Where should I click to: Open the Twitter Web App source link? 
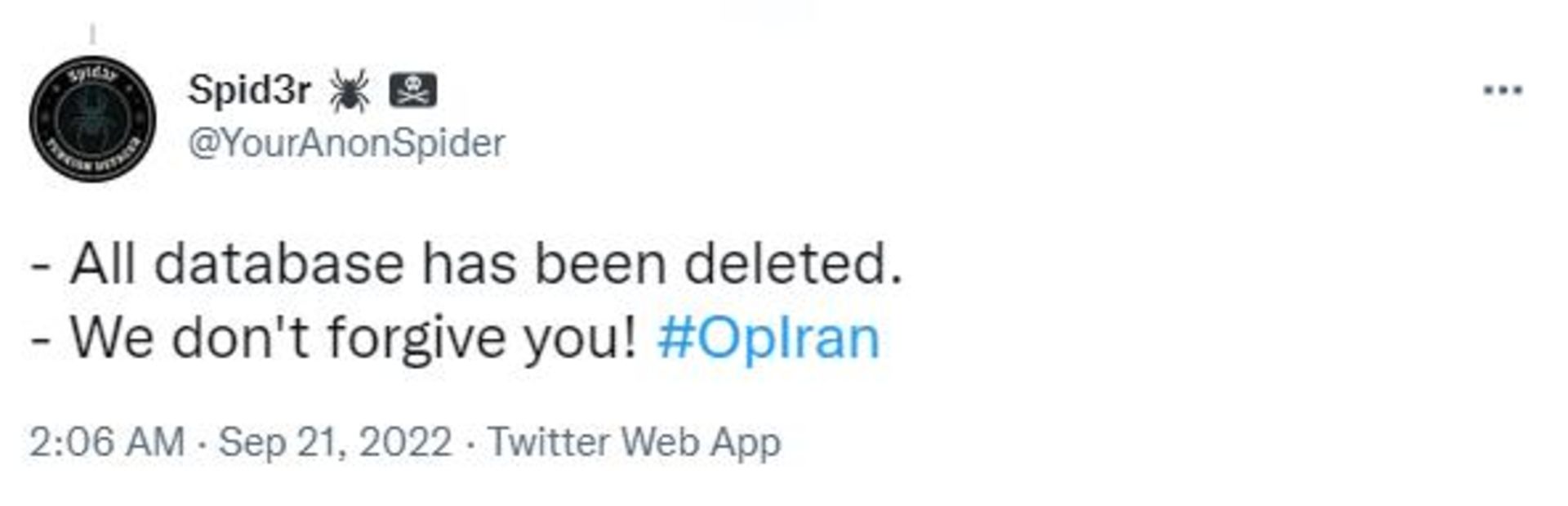click(635, 442)
